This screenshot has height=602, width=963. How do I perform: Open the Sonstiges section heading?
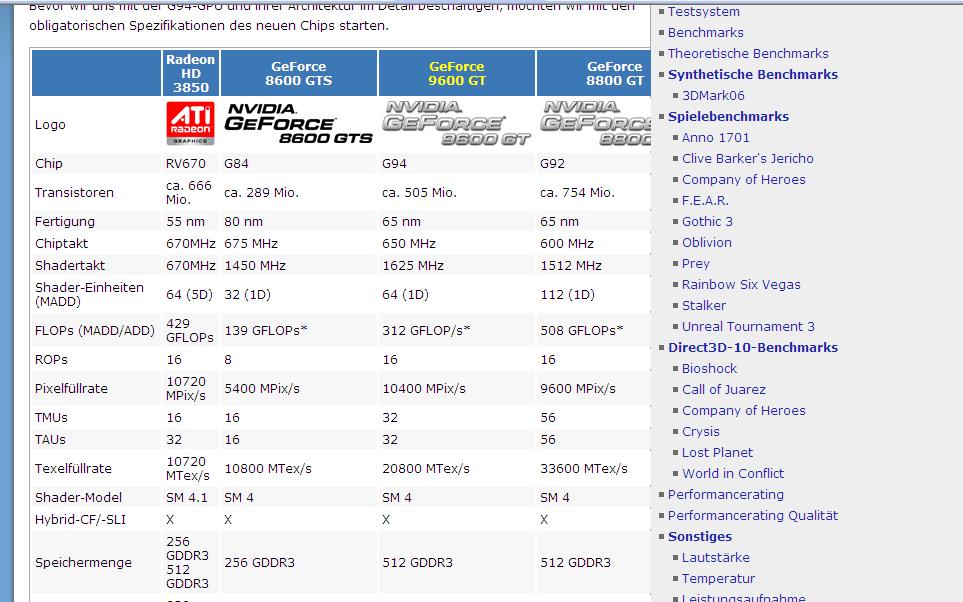(x=700, y=536)
